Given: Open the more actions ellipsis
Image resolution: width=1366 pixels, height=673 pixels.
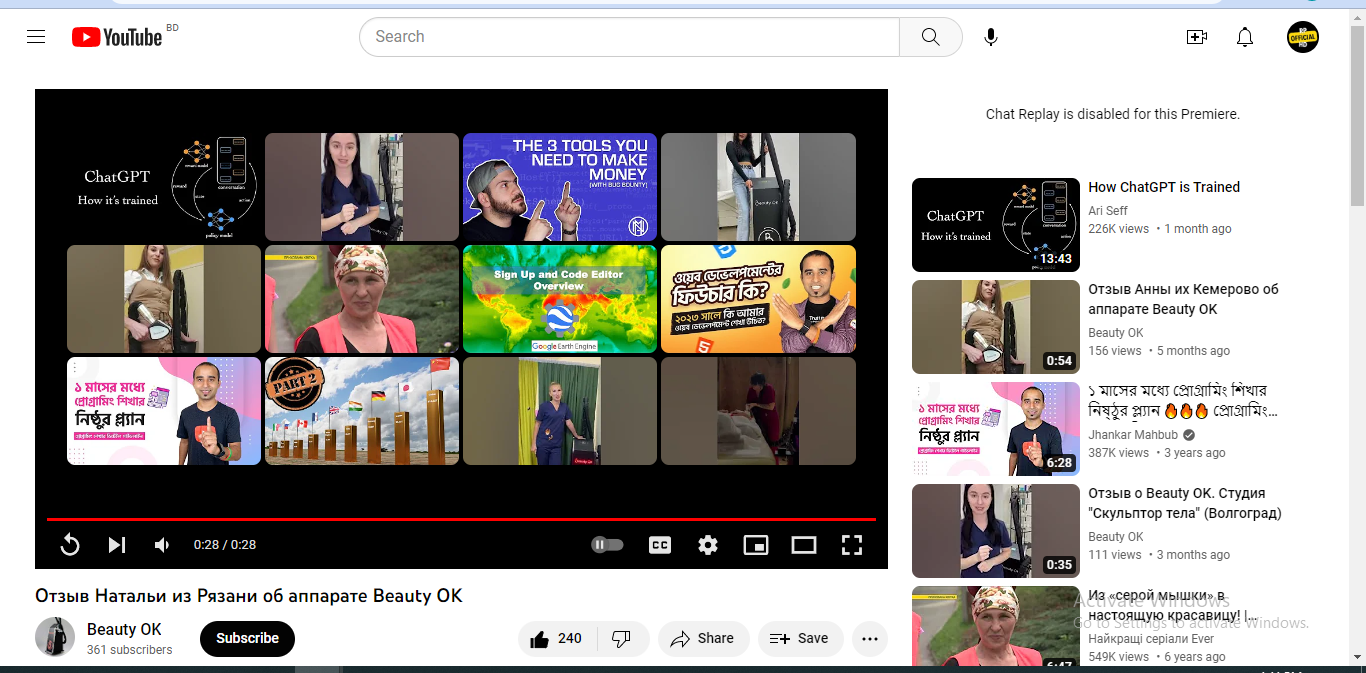Looking at the screenshot, I should (870, 639).
